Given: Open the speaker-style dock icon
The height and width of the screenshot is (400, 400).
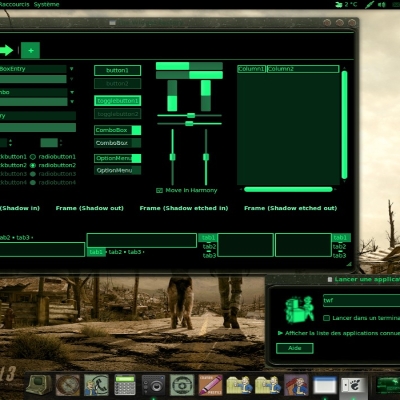Looking at the screenshot, I should coord(153,385).
